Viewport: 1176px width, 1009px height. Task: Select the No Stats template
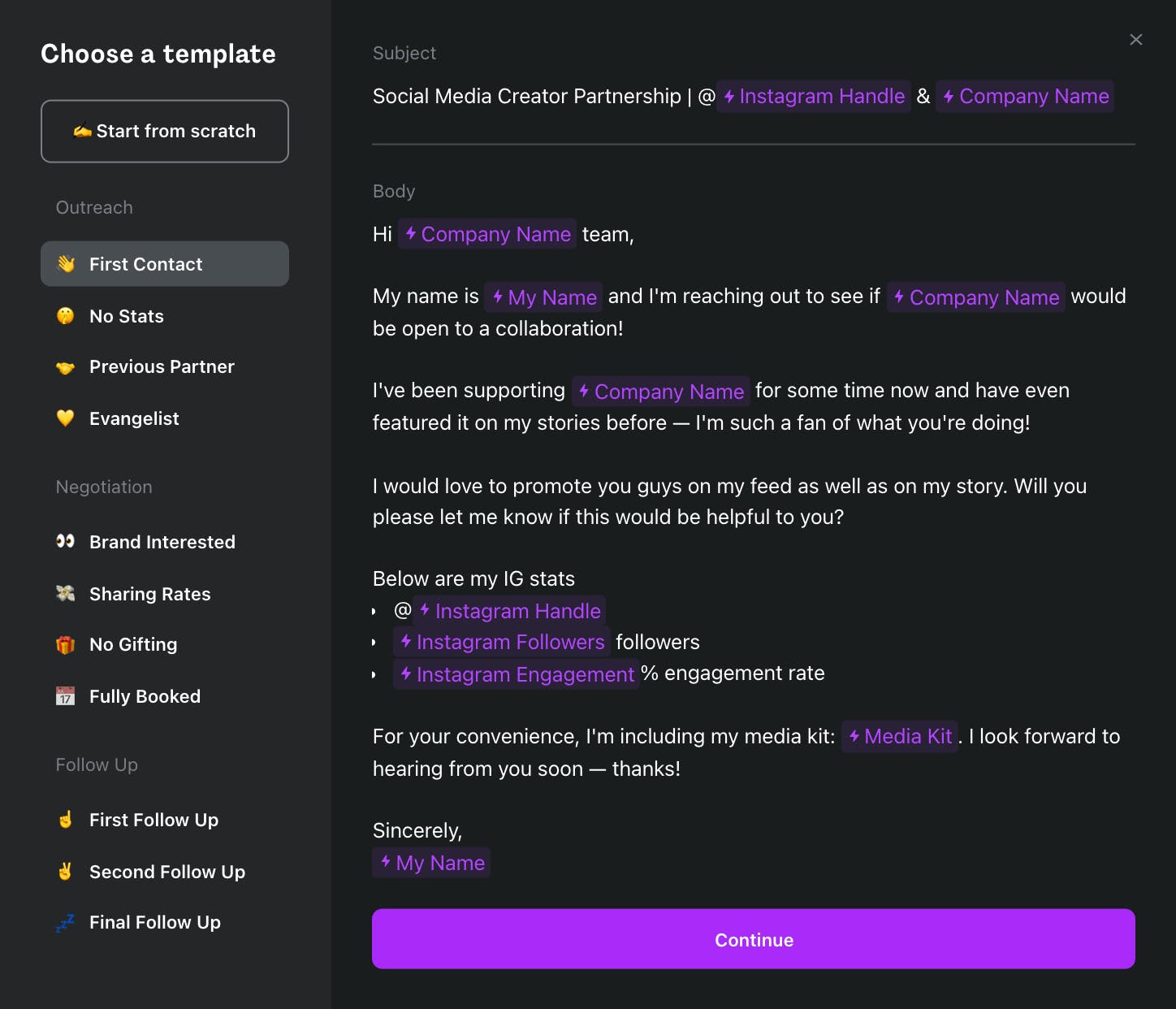coord(127,316)
